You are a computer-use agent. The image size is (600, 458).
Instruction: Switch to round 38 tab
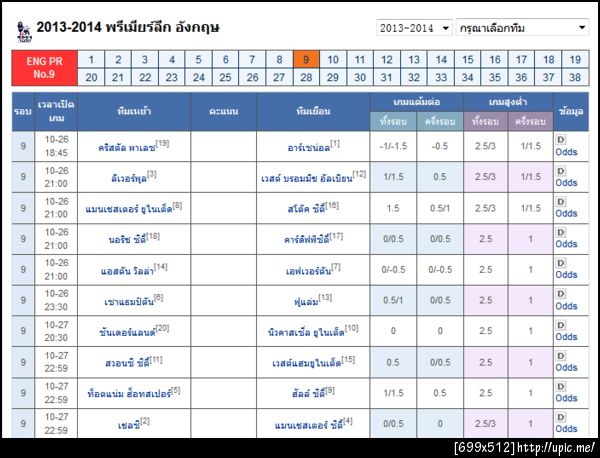click(x=575, y=77)
